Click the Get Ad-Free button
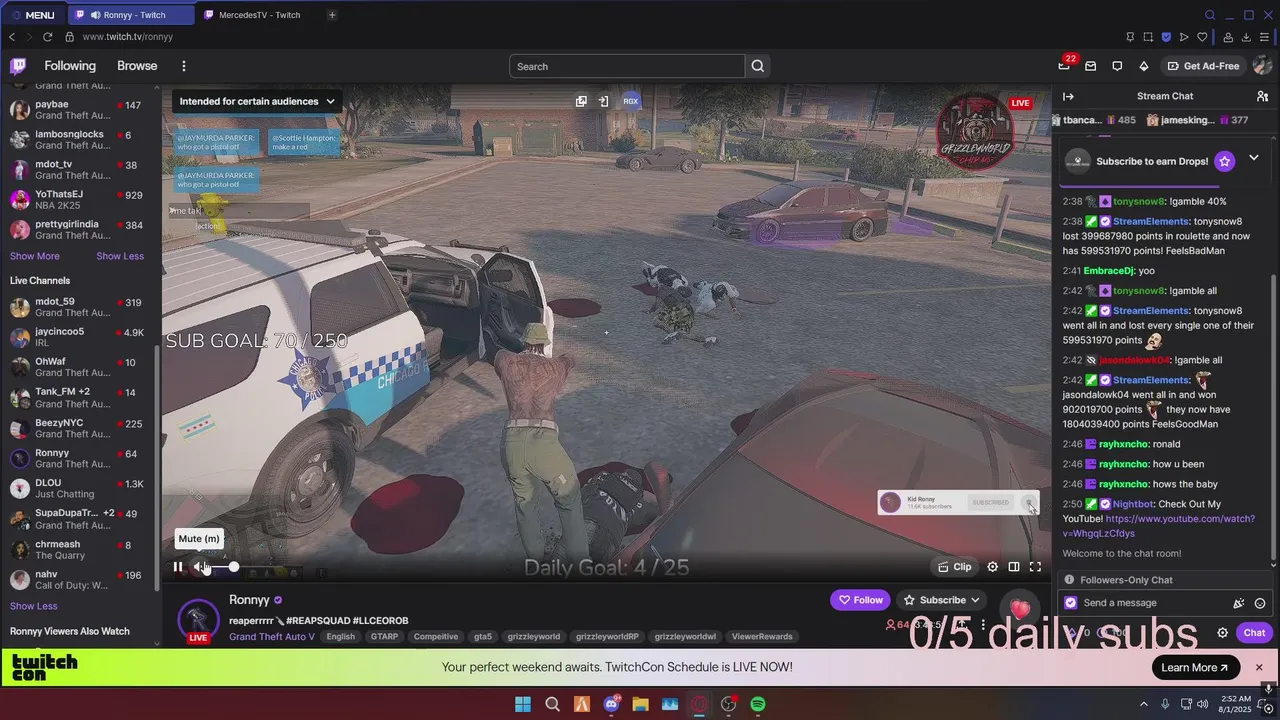Viewport: 1280px width, 720px height. pos(1203,66)
